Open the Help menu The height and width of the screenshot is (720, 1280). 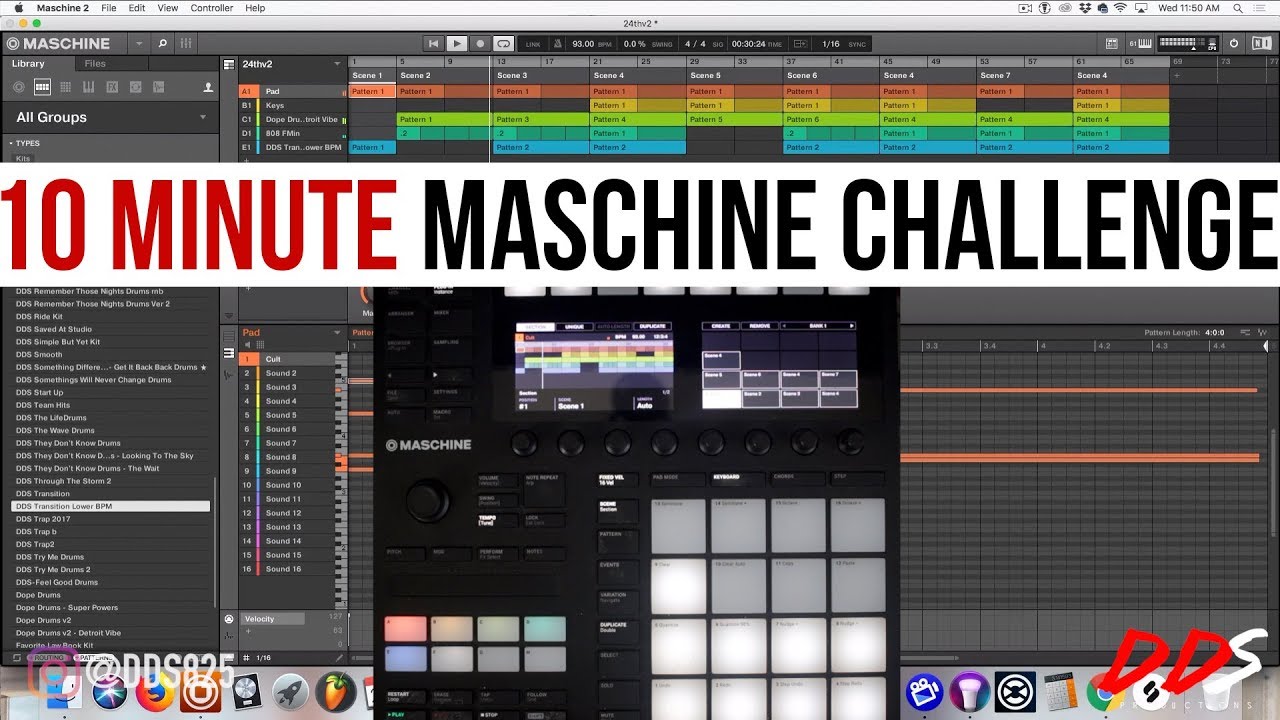256,8
